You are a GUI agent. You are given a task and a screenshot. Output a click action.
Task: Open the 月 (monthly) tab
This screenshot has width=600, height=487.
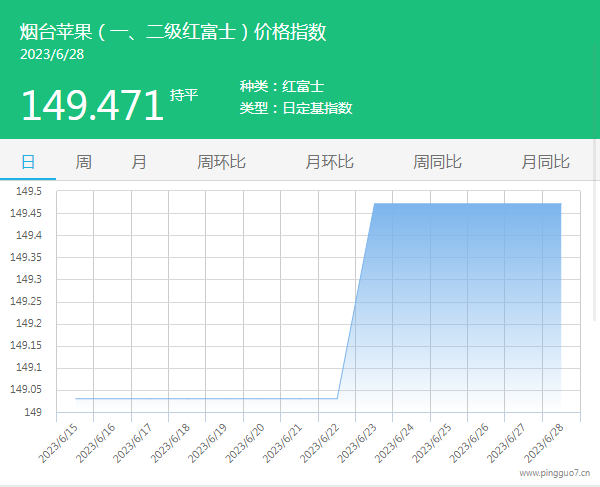[139, 162]
